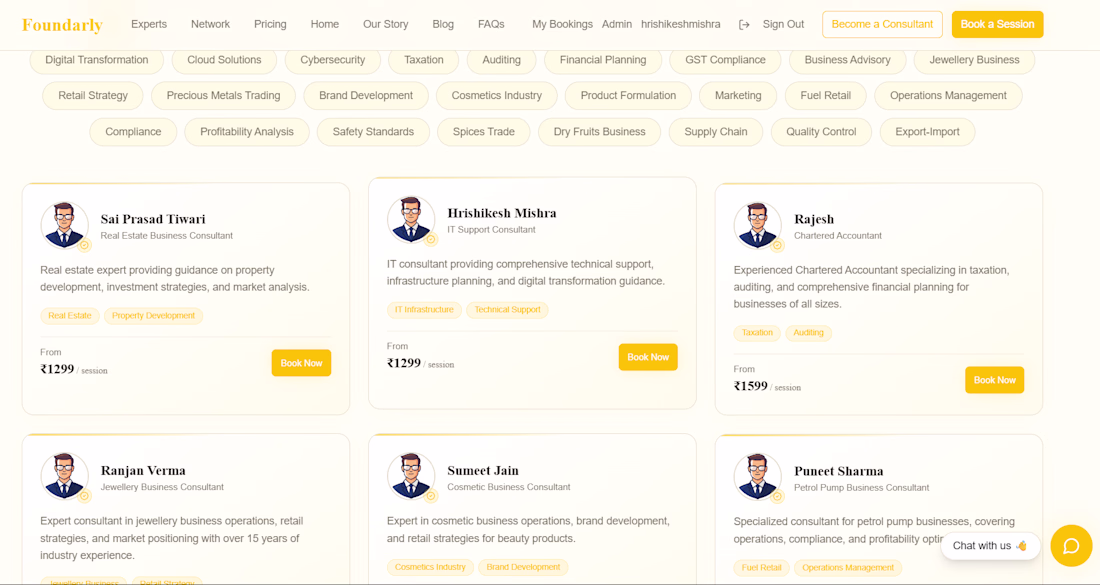
Task: Click the Become a Consultant button
Action: point(883,25)
